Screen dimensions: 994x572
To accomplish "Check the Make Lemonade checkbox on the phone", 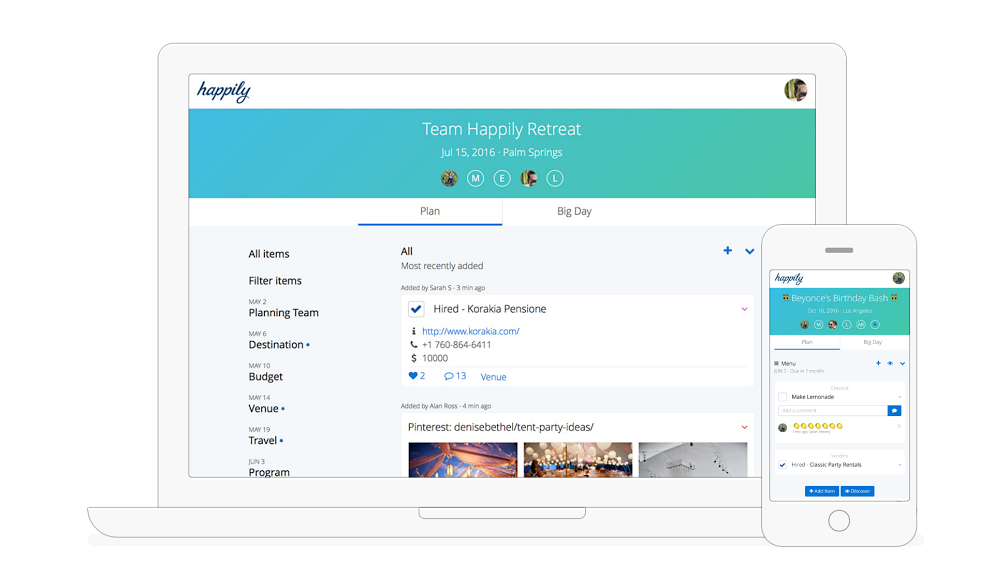I will coord(782,397).
